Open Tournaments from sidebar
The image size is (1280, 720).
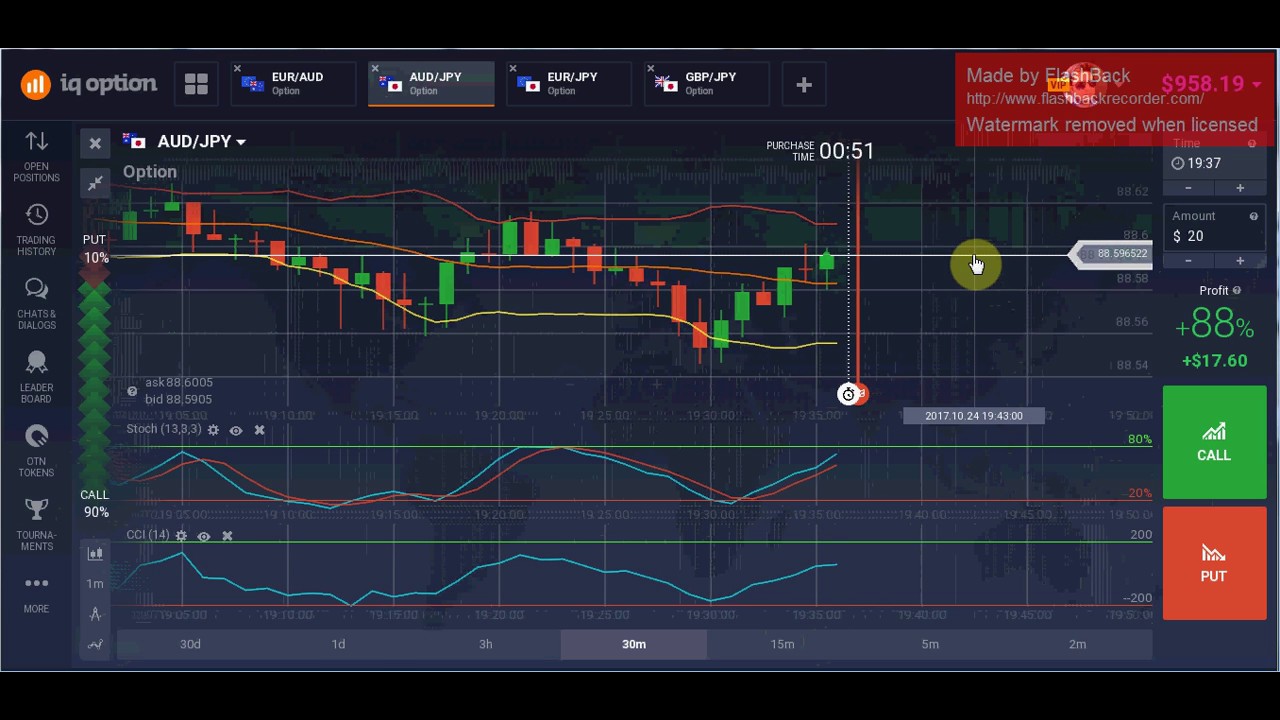click(36, 525)
